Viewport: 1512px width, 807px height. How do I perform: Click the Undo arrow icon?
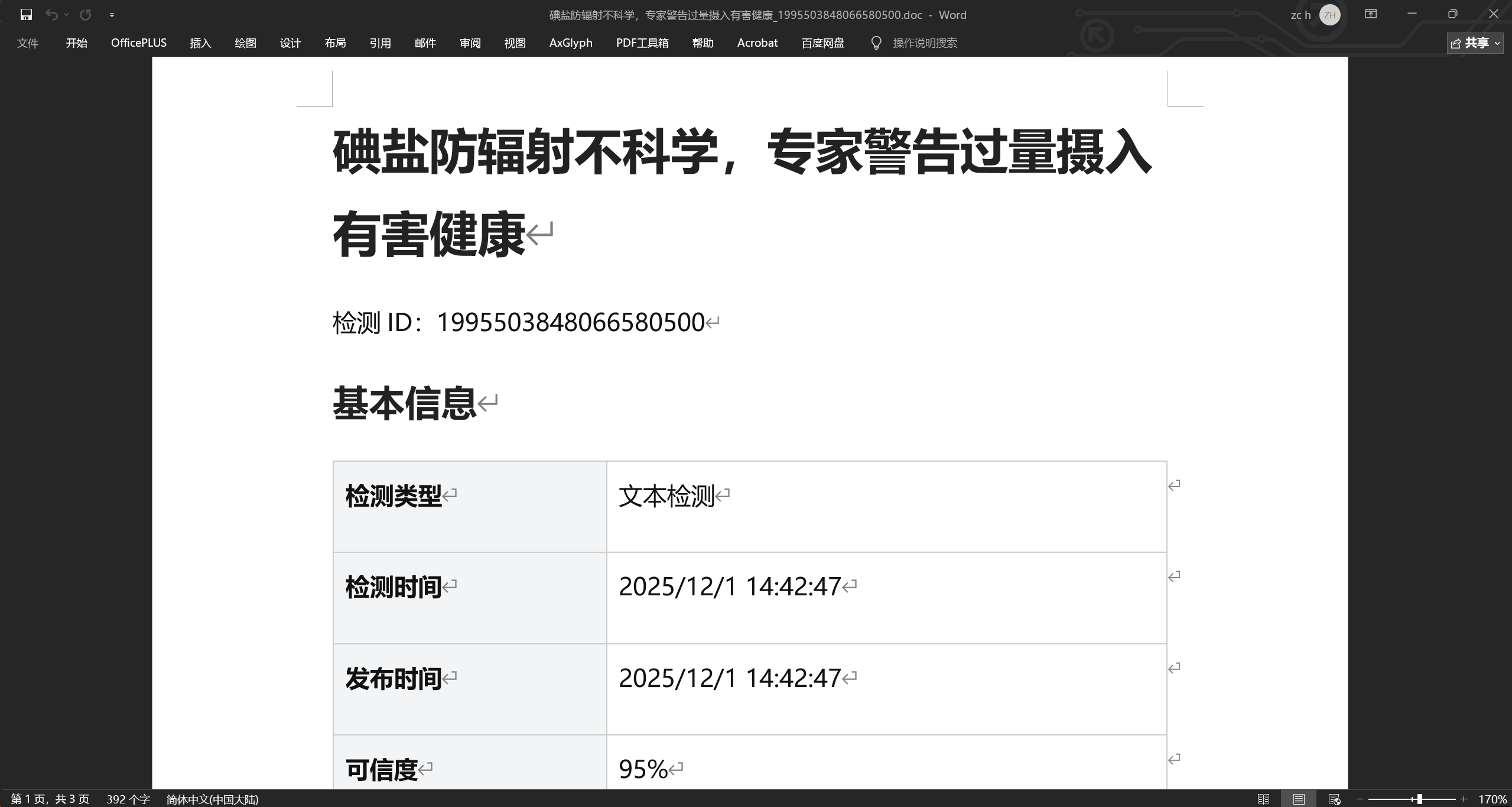click(51, 15)
